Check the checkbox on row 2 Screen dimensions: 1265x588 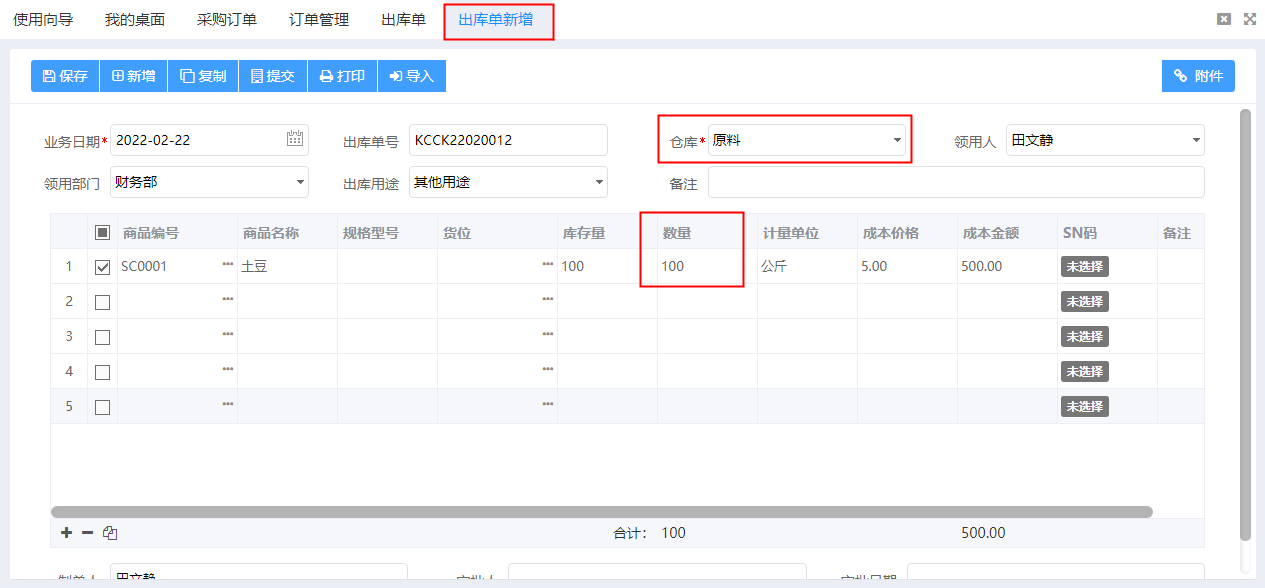(101, 301)
